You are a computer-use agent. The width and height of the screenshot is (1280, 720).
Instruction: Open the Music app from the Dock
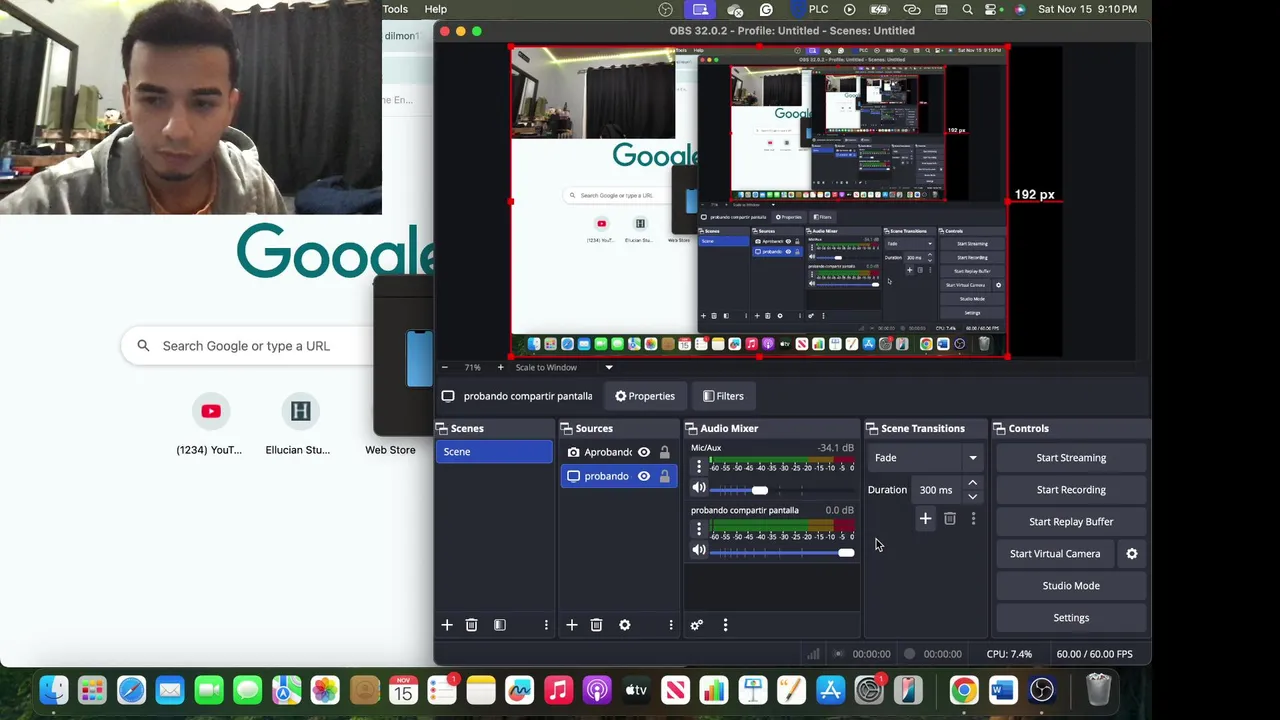(x=558, y=690)
